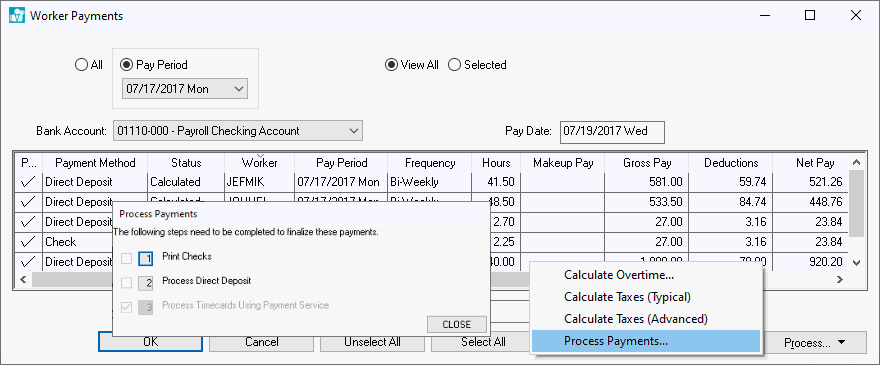Click step 1 button for Print Checks
880x365 pixels.
tap(145, 258)
